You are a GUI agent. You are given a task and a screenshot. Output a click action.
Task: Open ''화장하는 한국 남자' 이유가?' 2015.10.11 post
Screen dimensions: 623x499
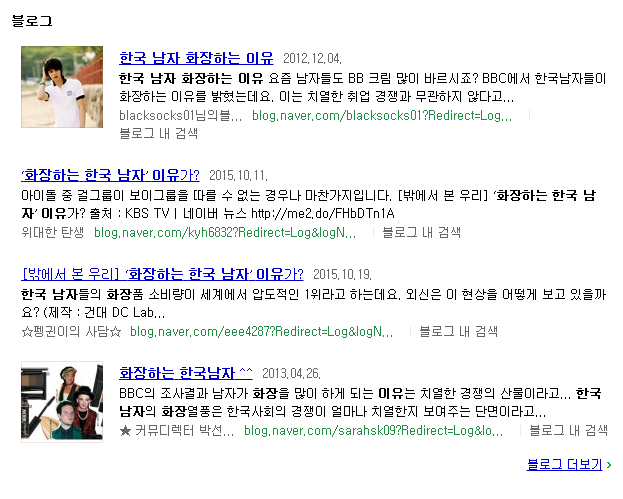(x=110, y=175)
